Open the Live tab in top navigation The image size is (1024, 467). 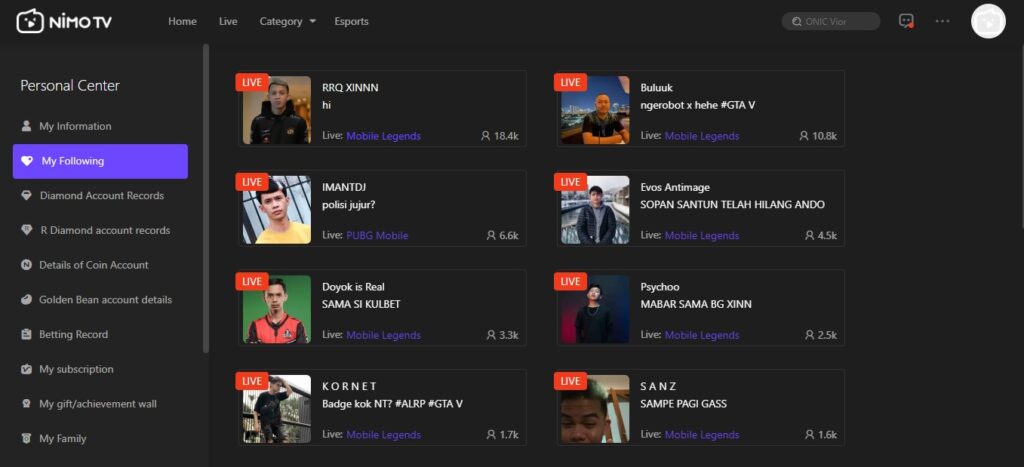pos(228,22)
